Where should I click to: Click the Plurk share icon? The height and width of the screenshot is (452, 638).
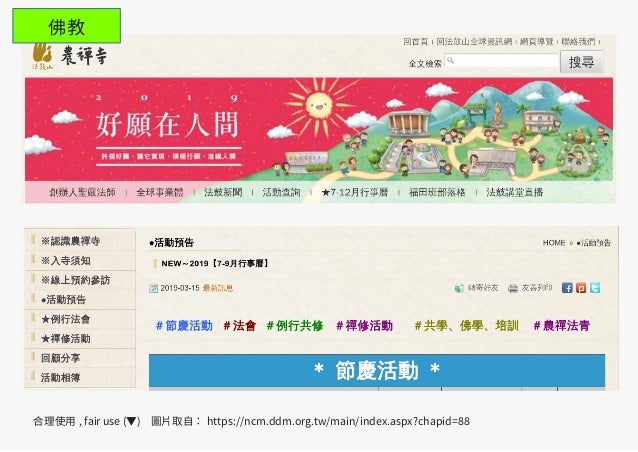pyautogui.click(x=581, y=288)
